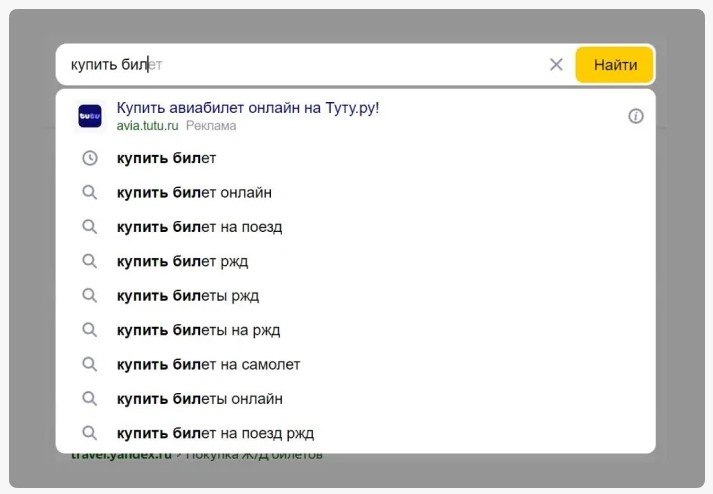The image size is (713, 494).
Task: Open the ad info icon next to Туту.ру
Action: pos(636,116)
